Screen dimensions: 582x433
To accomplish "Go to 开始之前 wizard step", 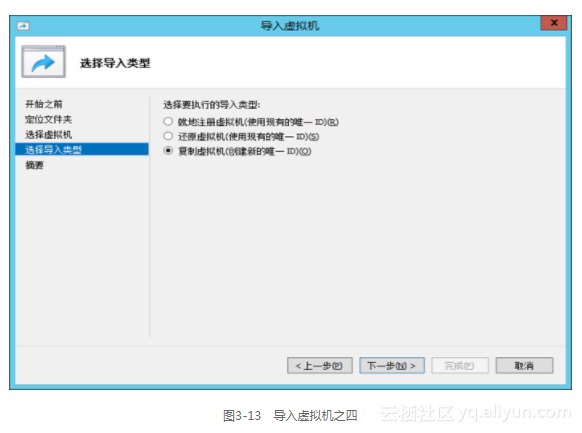I will pyautogui.click(x=44, y=104).
